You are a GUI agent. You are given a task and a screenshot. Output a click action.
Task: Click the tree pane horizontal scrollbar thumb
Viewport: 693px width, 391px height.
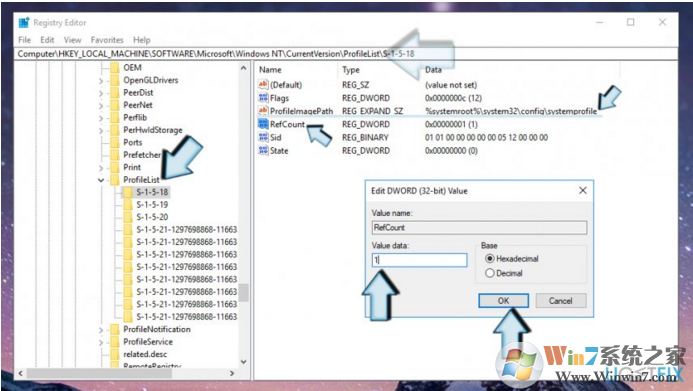tap(99, 373)
